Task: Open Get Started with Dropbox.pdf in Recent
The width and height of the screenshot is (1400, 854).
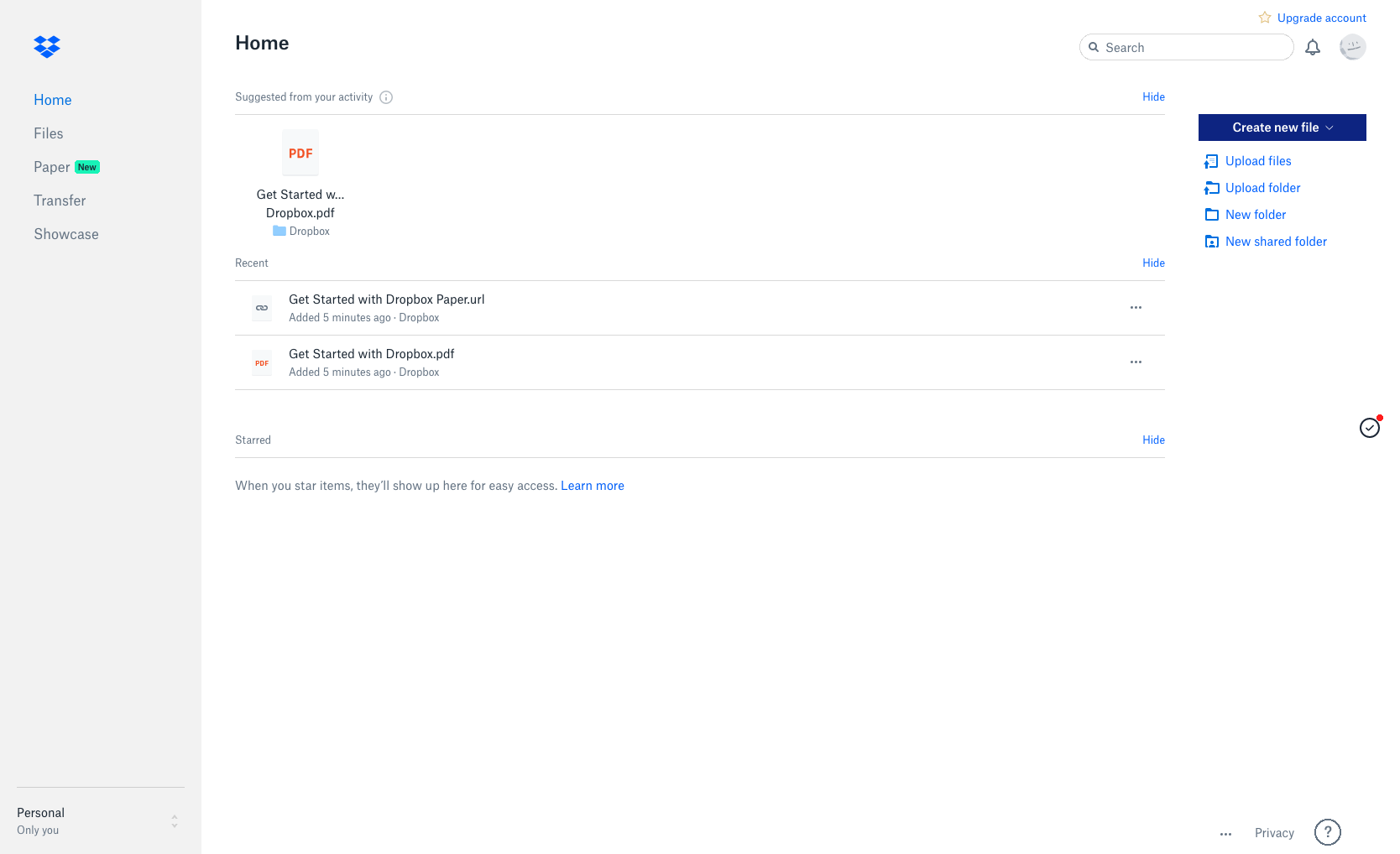Action: [372, 354]
